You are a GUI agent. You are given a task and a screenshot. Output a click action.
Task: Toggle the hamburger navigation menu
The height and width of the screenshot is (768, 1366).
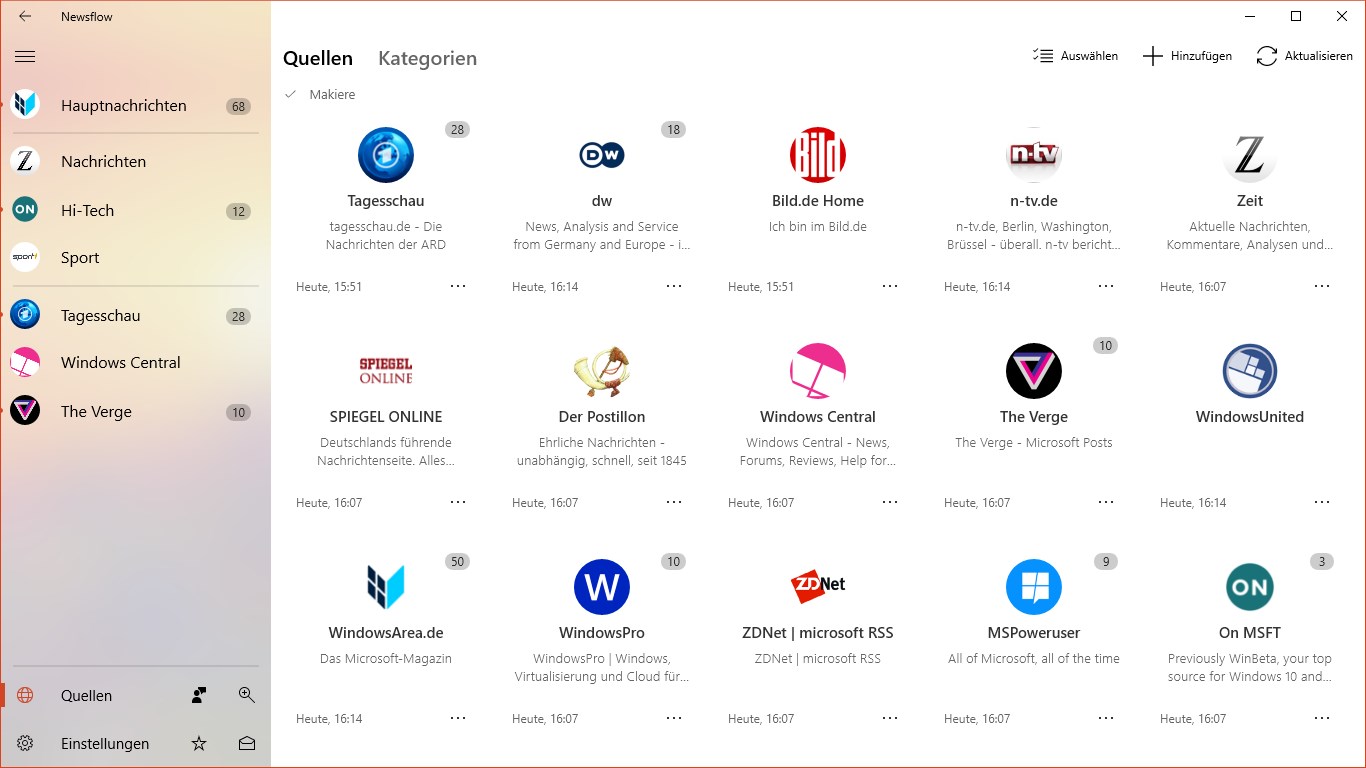pos(25,57)
